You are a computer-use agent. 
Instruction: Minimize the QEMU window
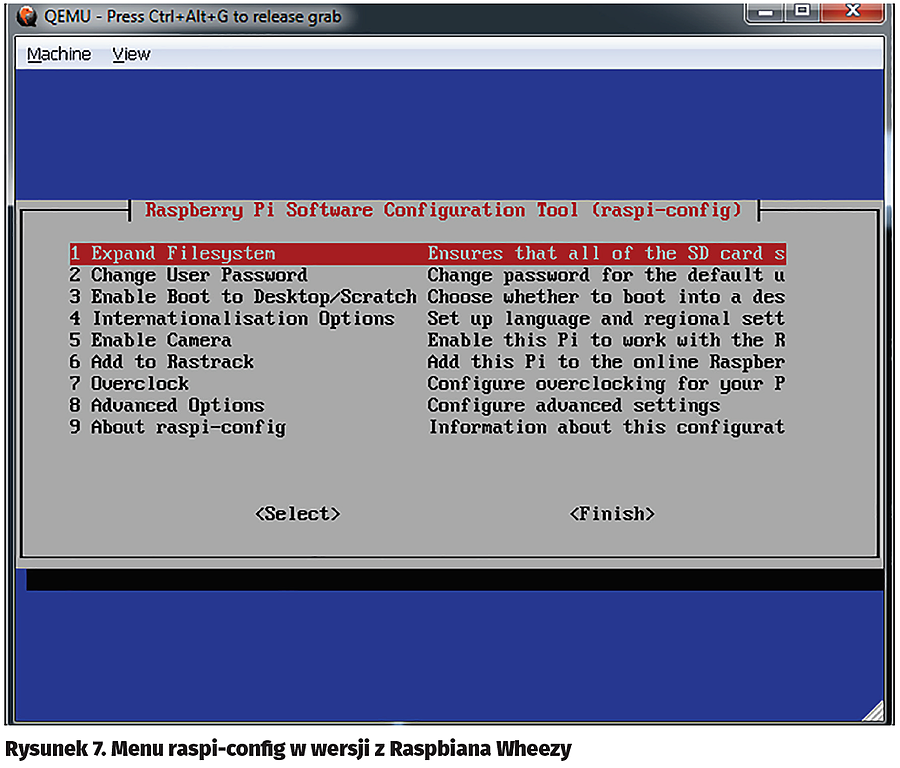pos(767,12)
